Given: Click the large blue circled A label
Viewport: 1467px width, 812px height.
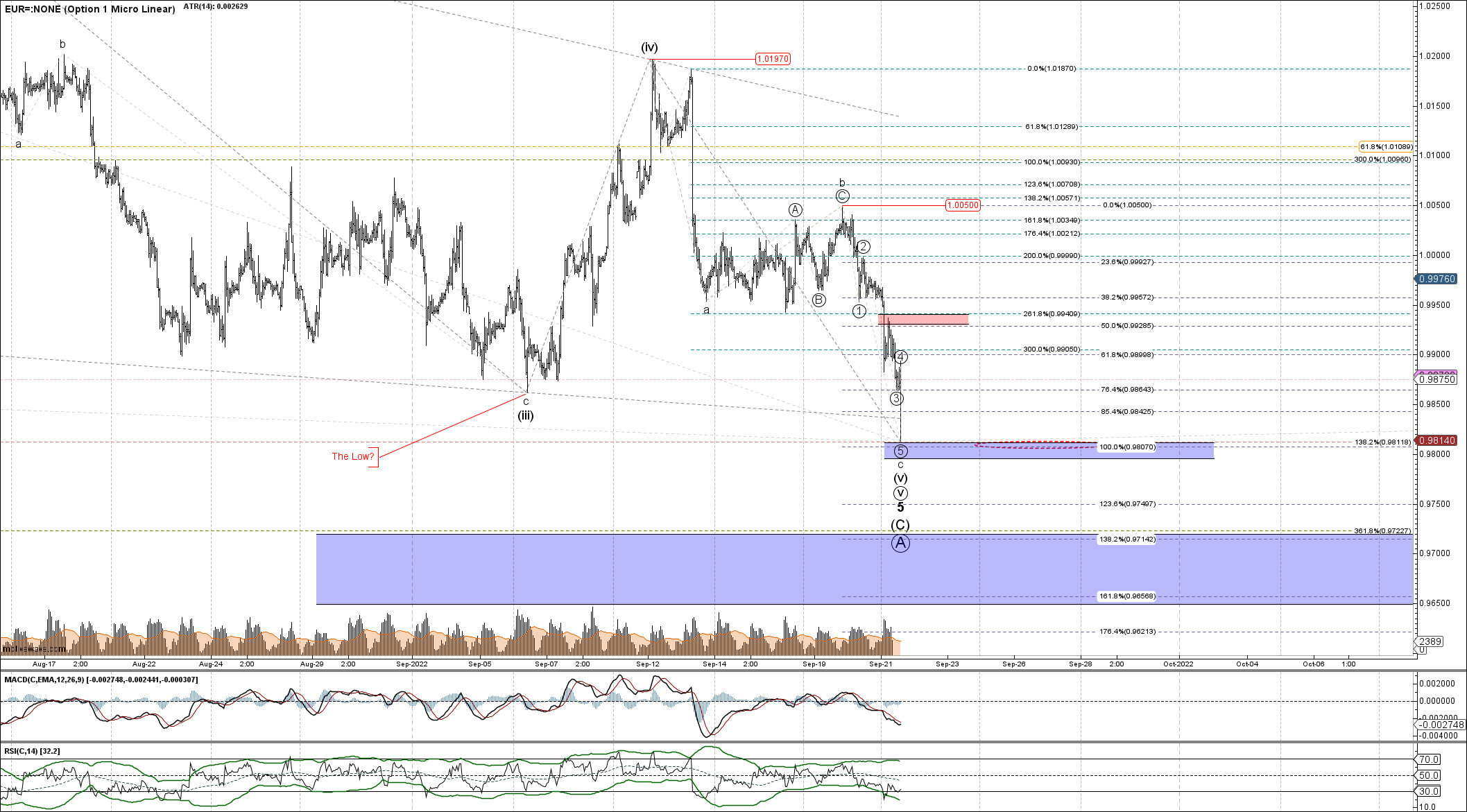Looking at the screenshot, I should (x=900, y=543).
